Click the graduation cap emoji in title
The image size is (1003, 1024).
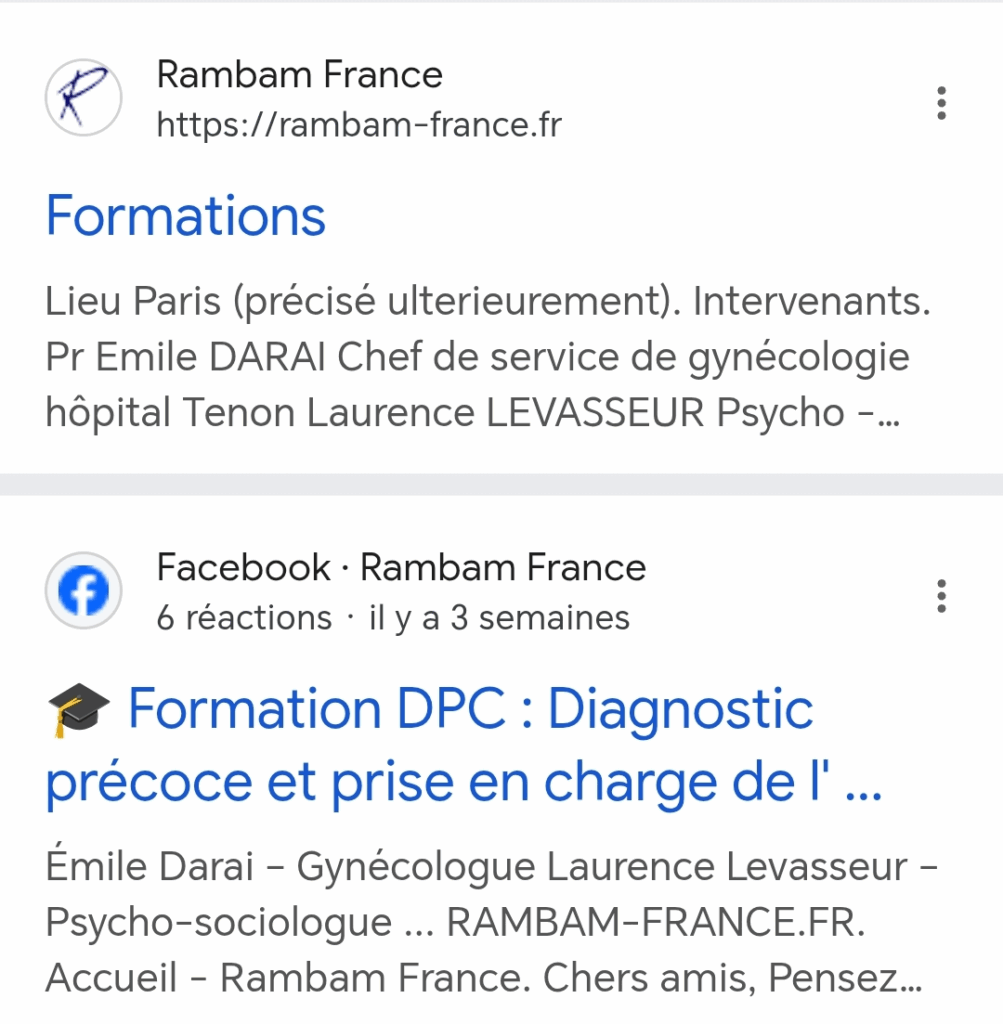click(72, 712)
